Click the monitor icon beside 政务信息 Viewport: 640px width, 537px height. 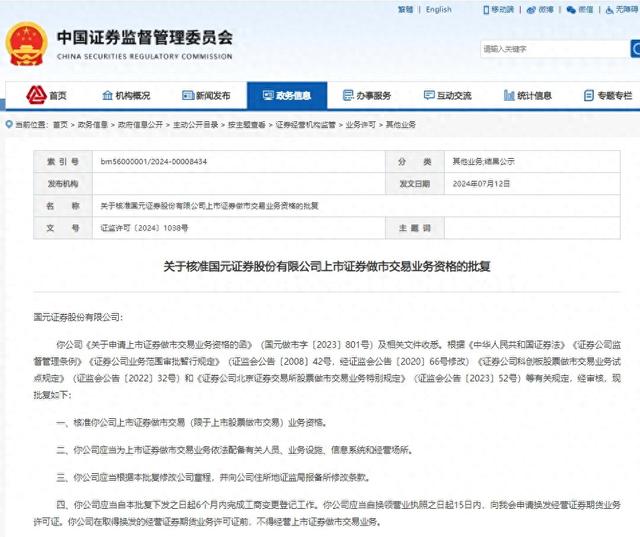click(268, 95)
